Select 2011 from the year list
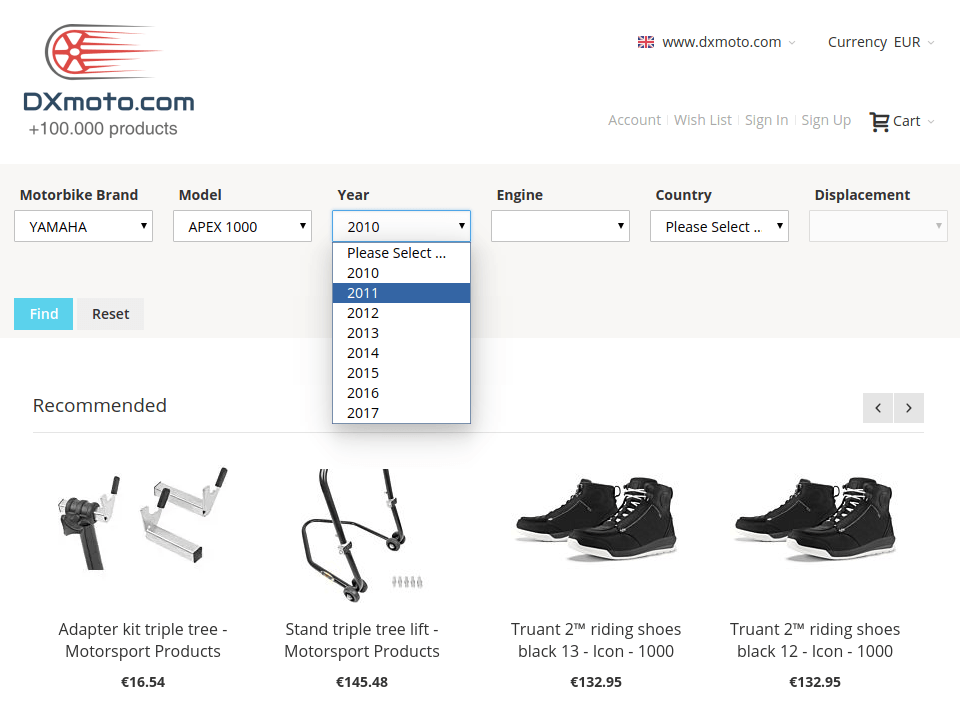 point(401,293)
